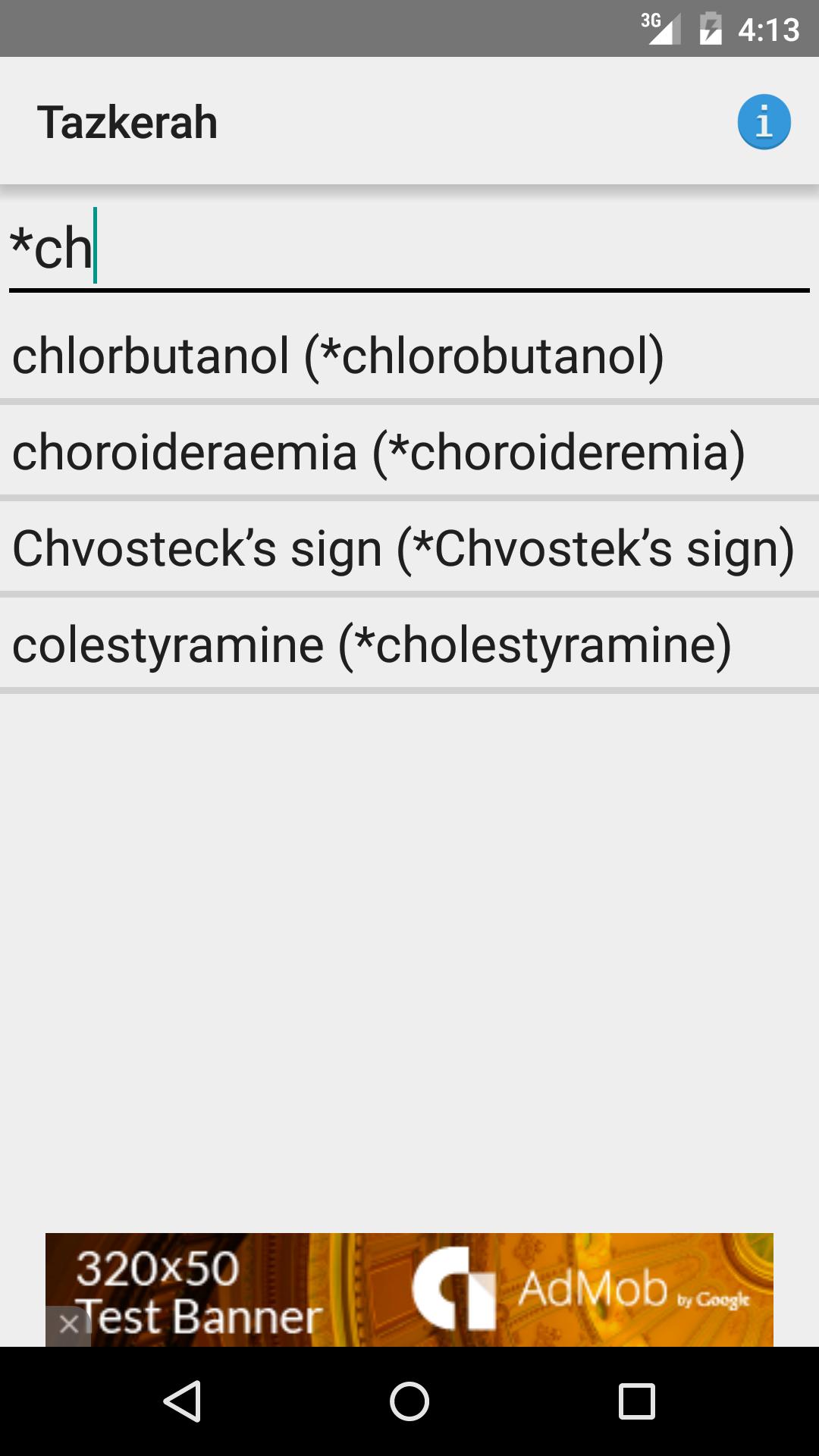Screen dimensions: 819x1456
Task: Tap the empty area below results list
Action: pos(409,948)
